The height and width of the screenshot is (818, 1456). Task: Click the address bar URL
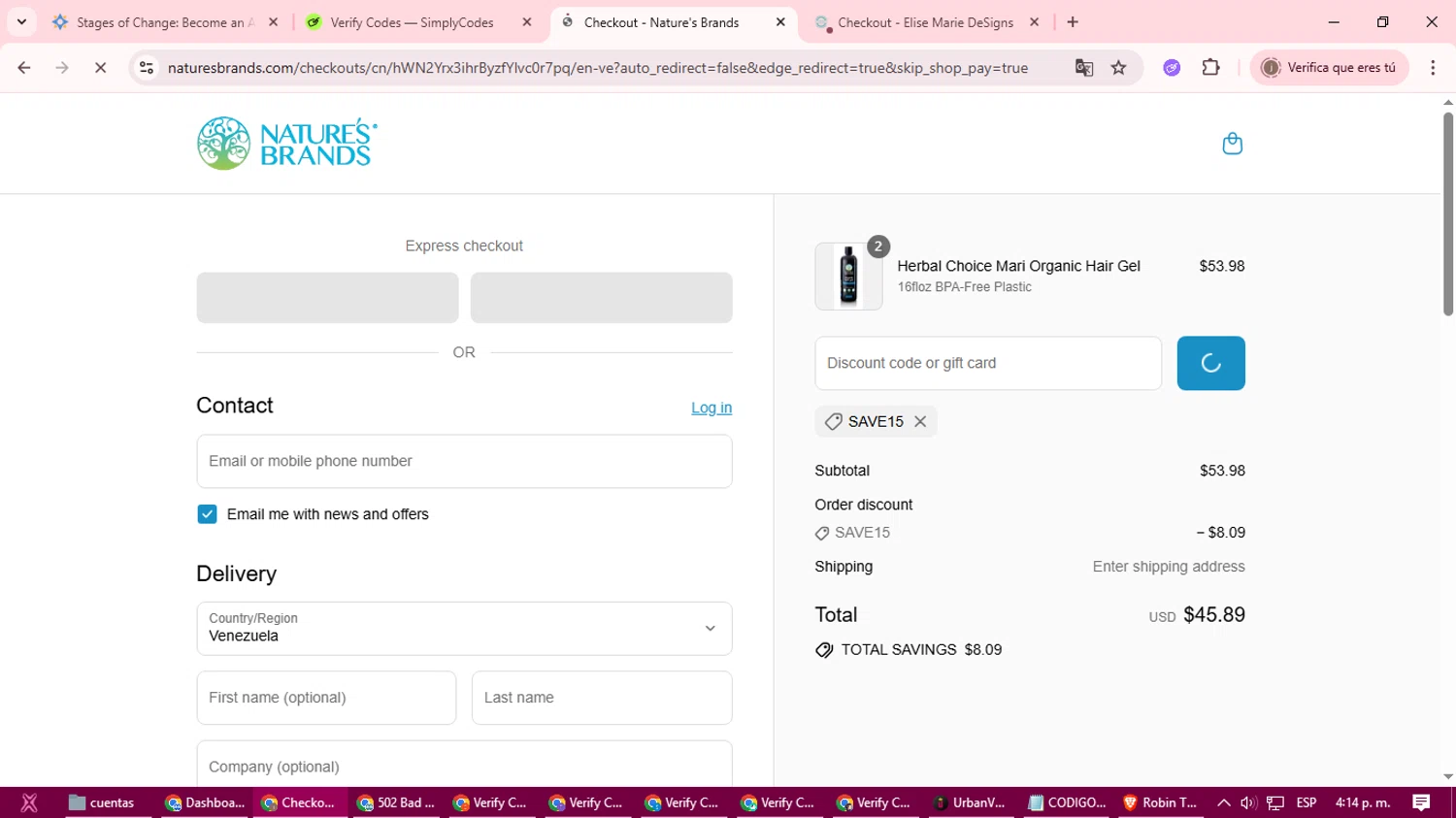pos(597,68)
